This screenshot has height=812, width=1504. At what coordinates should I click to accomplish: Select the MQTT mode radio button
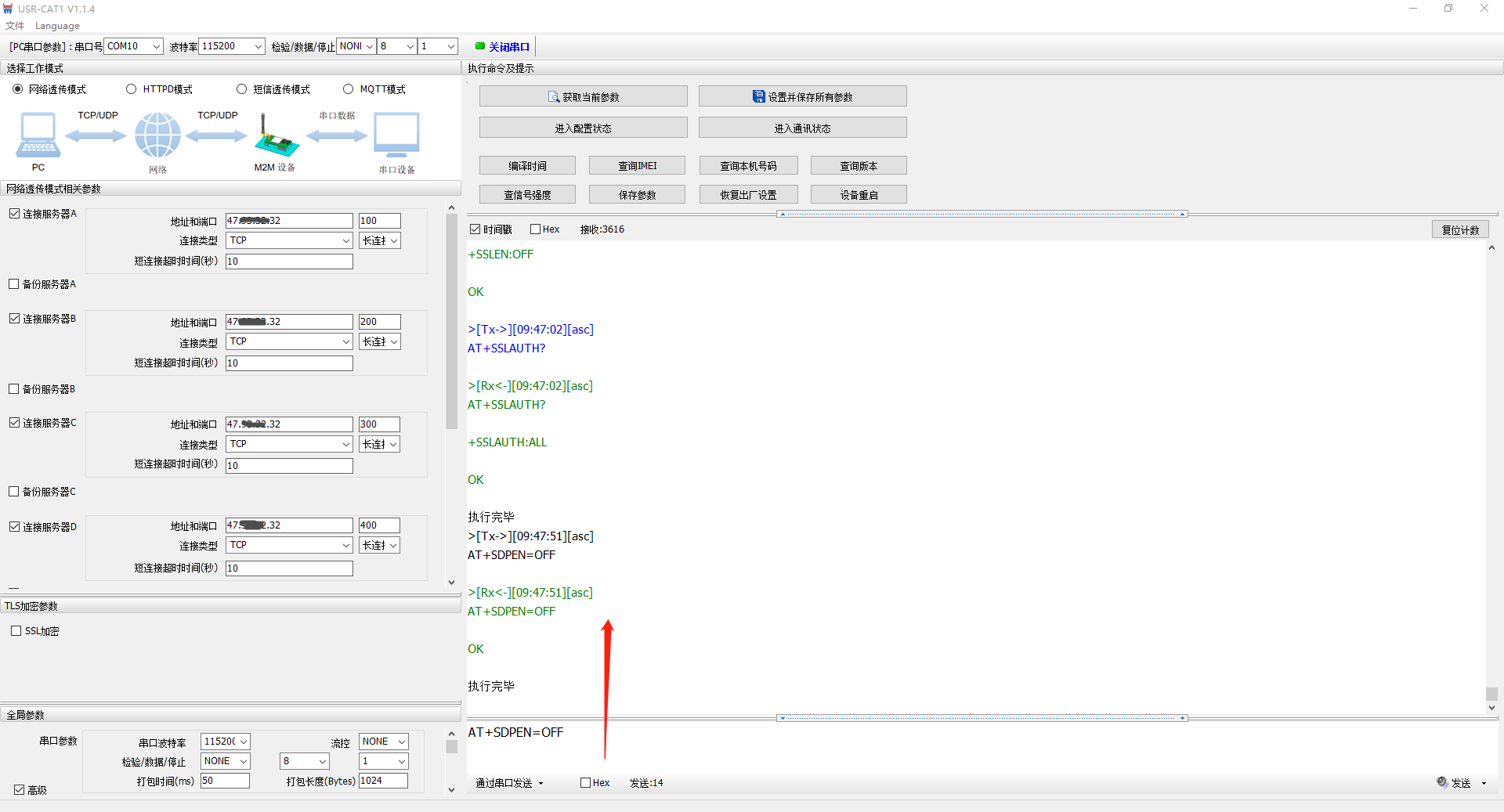tap(349, 89)
